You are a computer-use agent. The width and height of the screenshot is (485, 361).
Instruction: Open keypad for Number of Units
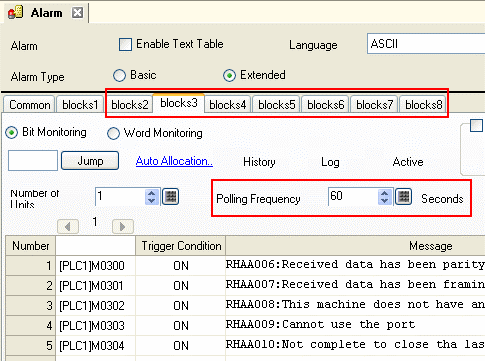(x=170, y=196)
